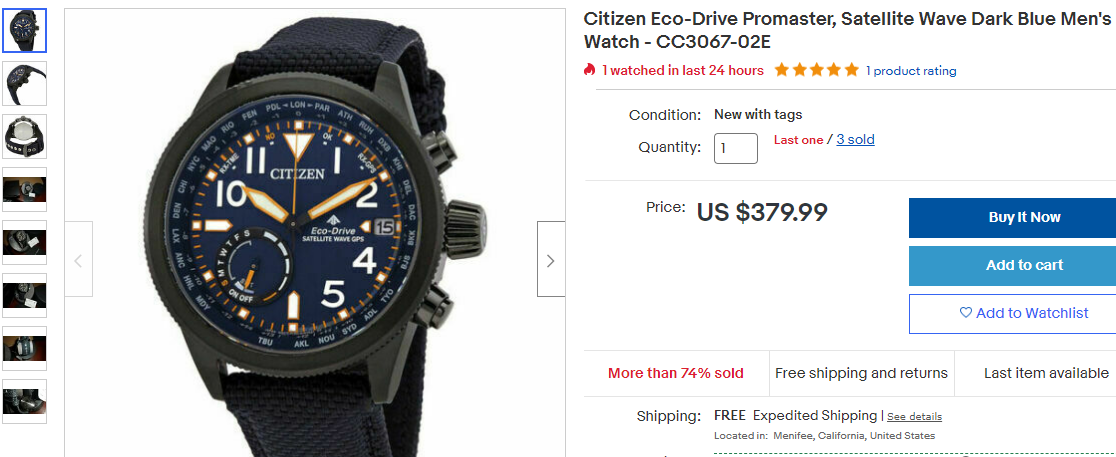The image size is (1116, 457).
Task: Click the five-star rating icons
Action: coord(816,70)
